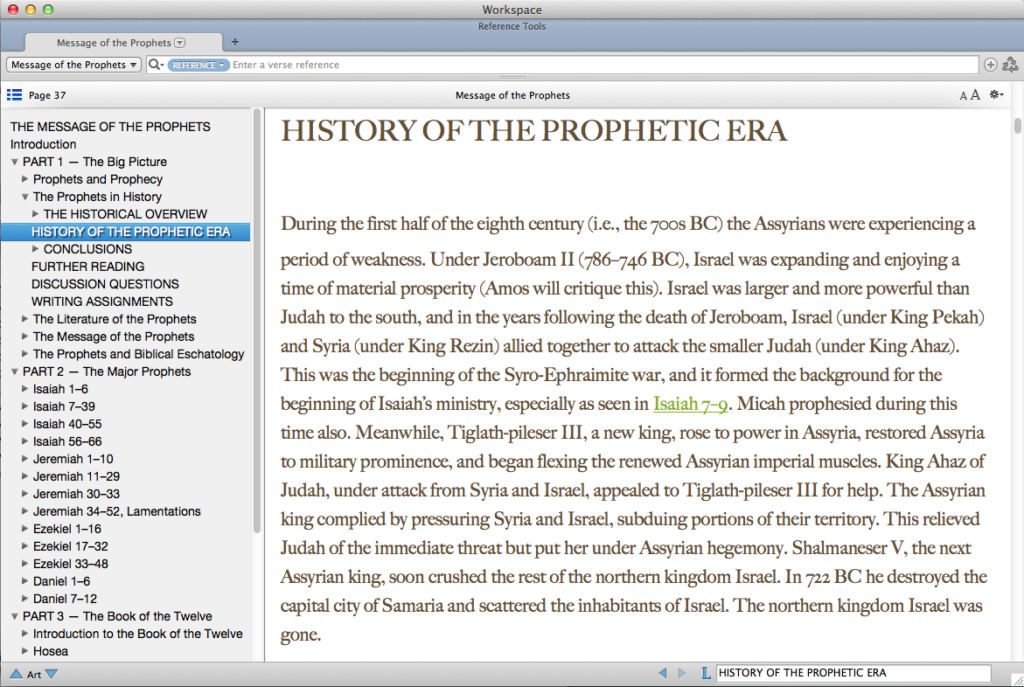The image size is (1024, 687).
Task: Click the up triangle next to Art
Action: pyautogui.click(x=16, y=674)
